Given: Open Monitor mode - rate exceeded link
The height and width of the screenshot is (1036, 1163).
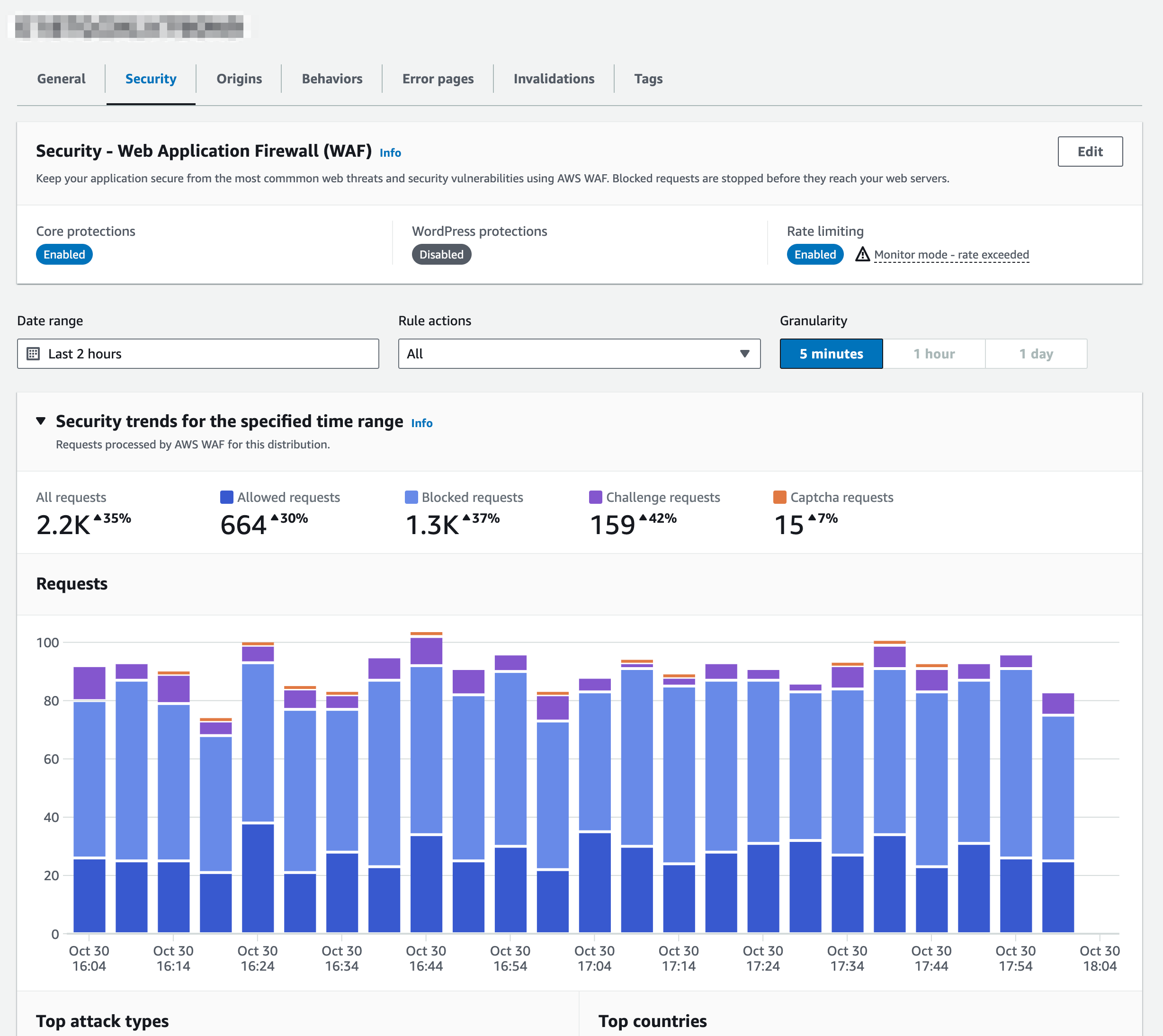Looking at the screenshot, I should [x=951, y=254].
